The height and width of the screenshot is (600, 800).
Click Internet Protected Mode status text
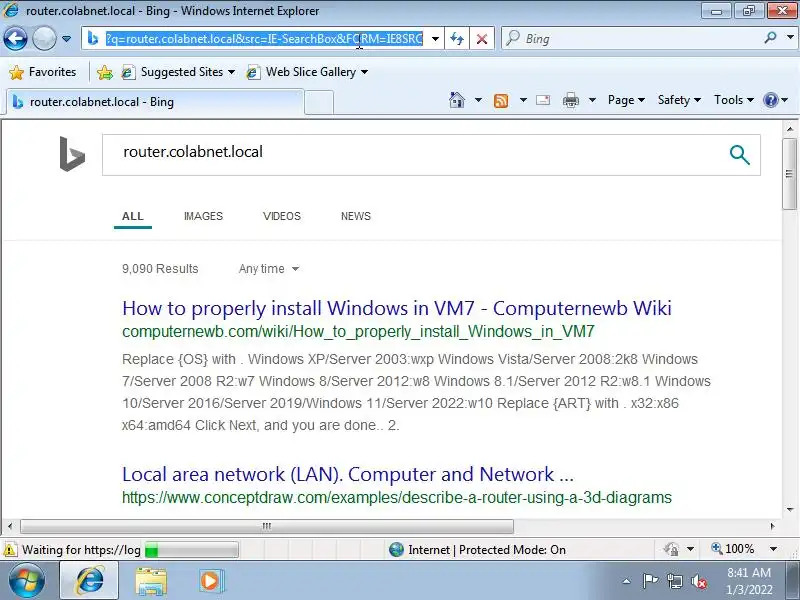click(x=487, y=550)
